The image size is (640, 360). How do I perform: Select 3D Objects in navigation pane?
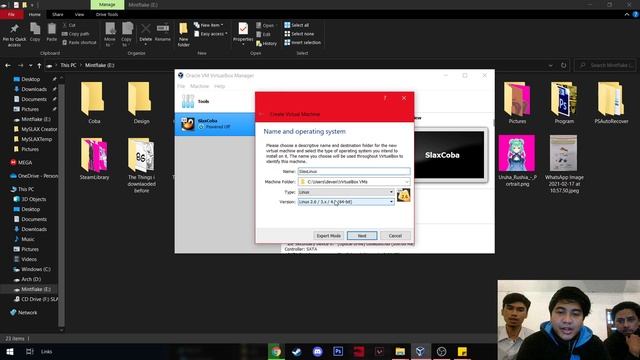(x=33, y=199)
